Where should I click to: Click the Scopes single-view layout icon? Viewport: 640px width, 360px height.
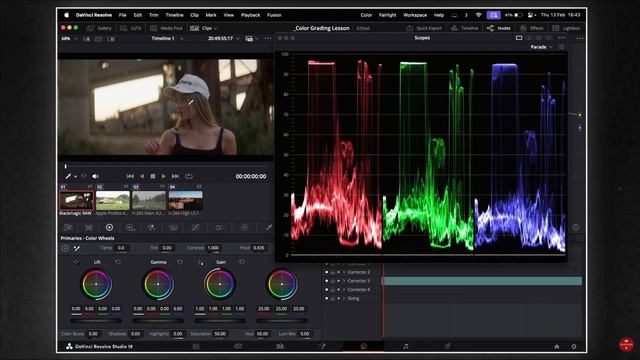(519, 38)
